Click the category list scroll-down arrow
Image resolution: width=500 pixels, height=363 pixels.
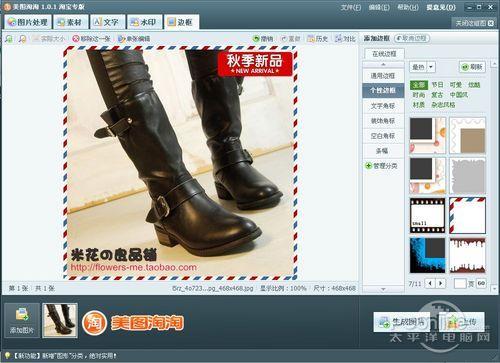click(383, 289)
